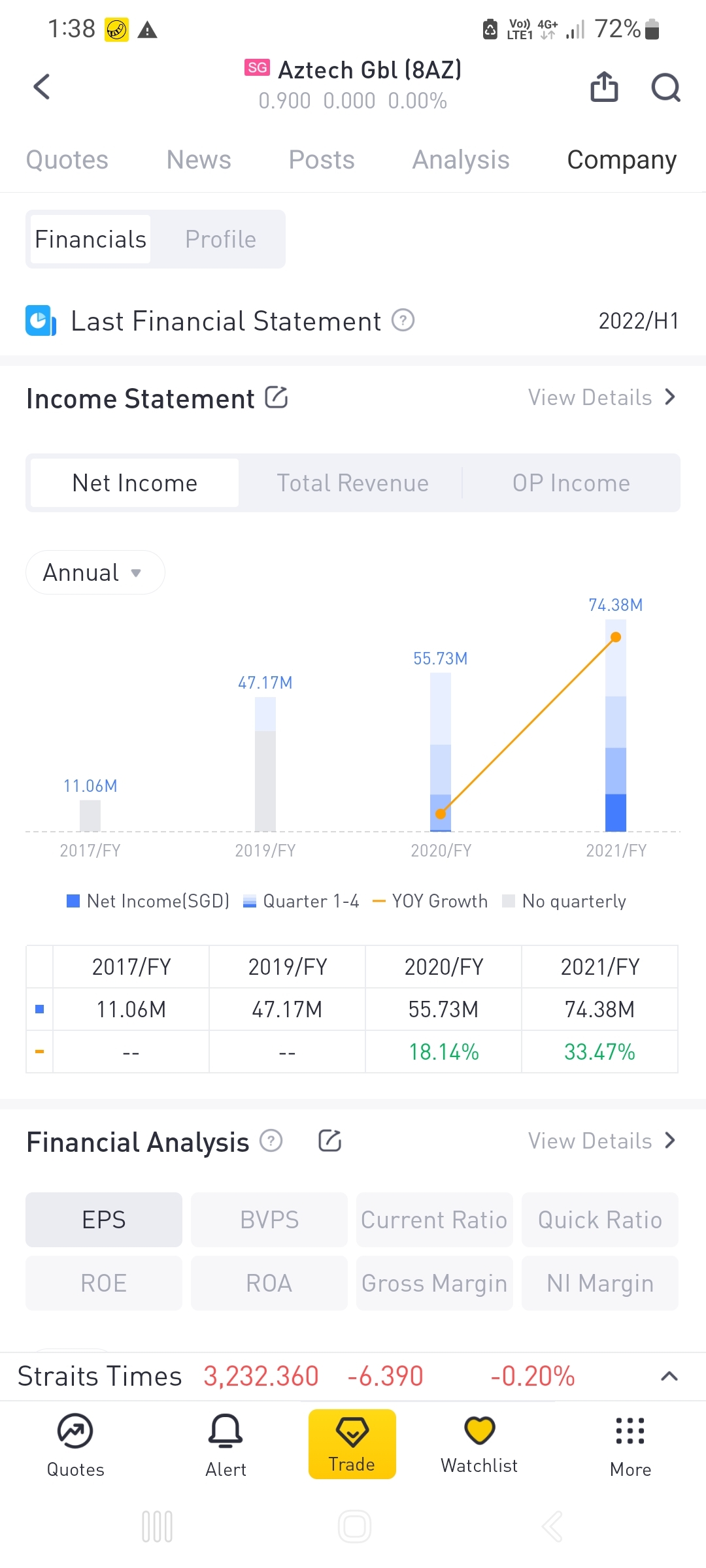Tap the yellow Trade button

pos(352,1444)
